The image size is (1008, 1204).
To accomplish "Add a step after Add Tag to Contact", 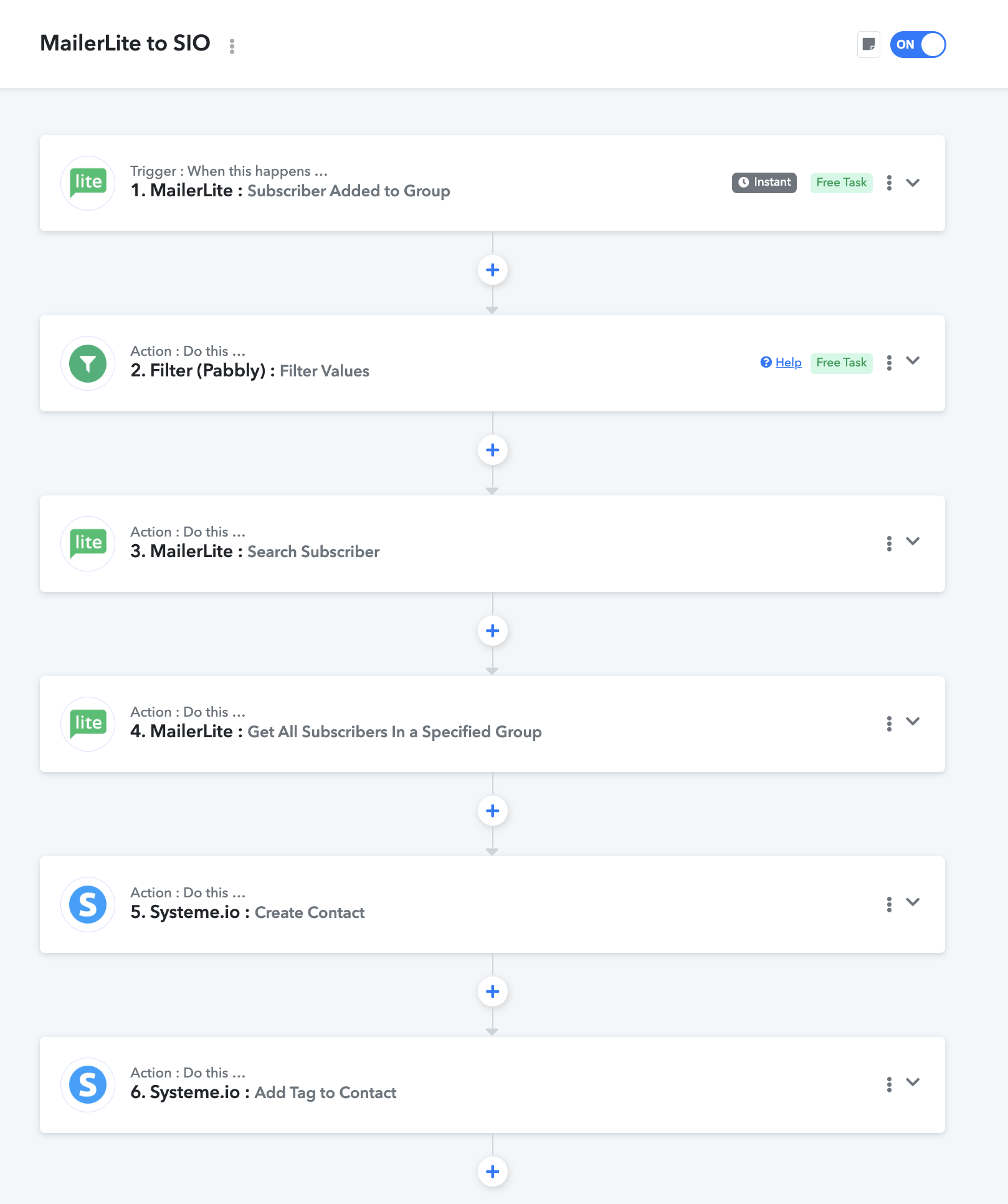I will 493,1172.
